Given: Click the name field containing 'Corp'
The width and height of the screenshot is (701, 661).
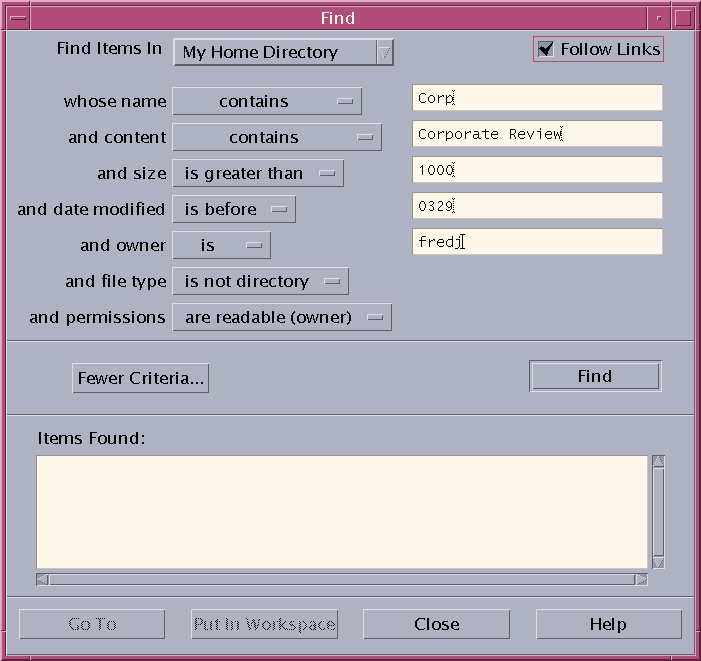Looking at the screenshot, I should [537, 98].
